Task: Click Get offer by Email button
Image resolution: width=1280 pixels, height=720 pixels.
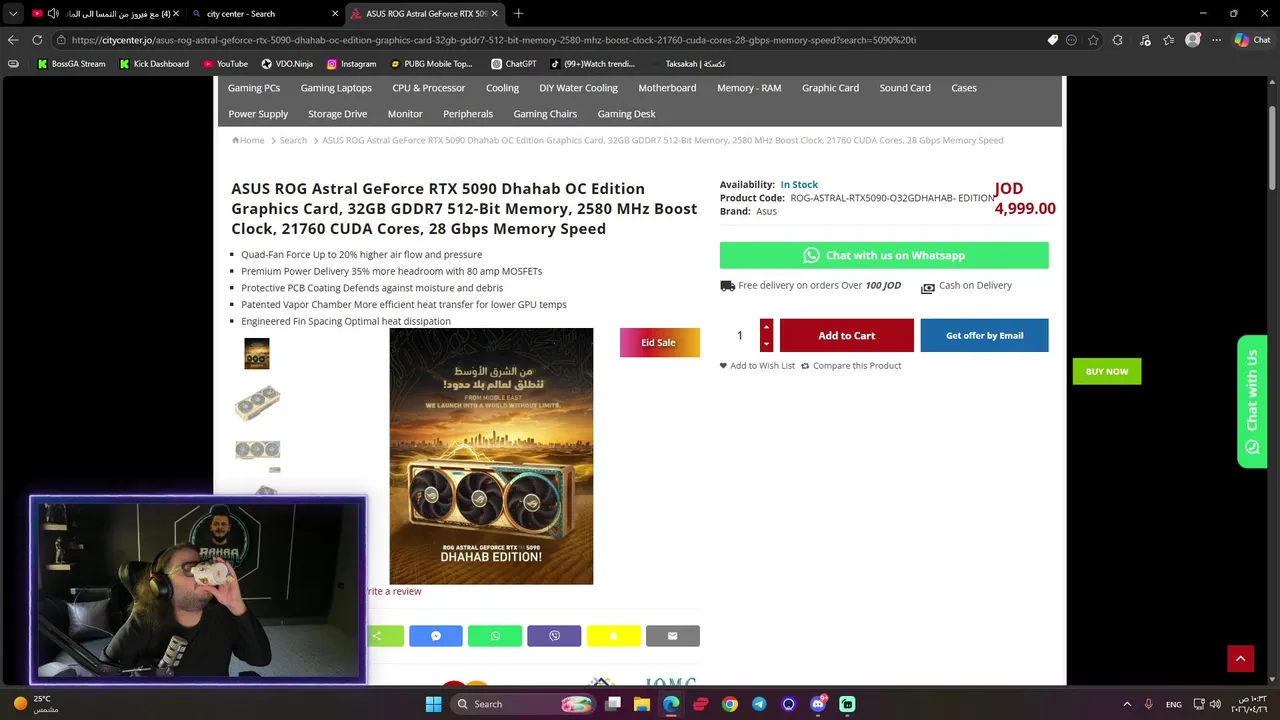Action: pyautogui.click(x=984, y=336)
